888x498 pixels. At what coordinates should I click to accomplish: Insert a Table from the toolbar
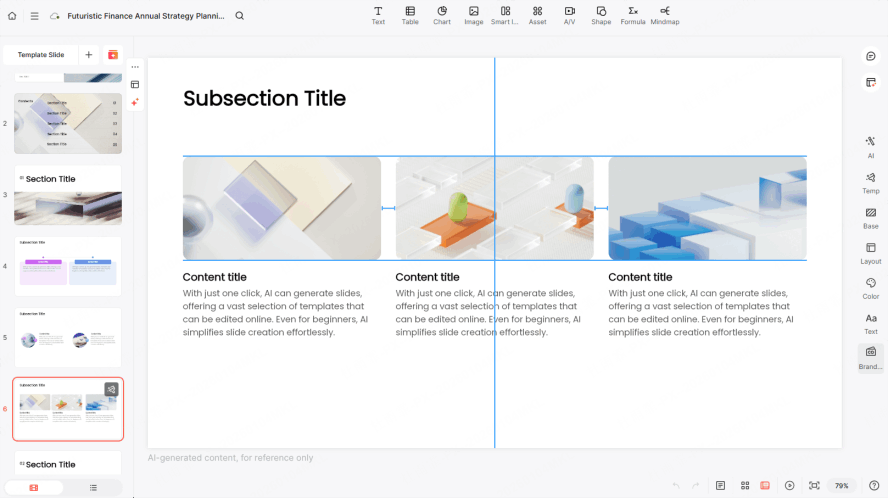pyautogui.click(x=410, y=14)
